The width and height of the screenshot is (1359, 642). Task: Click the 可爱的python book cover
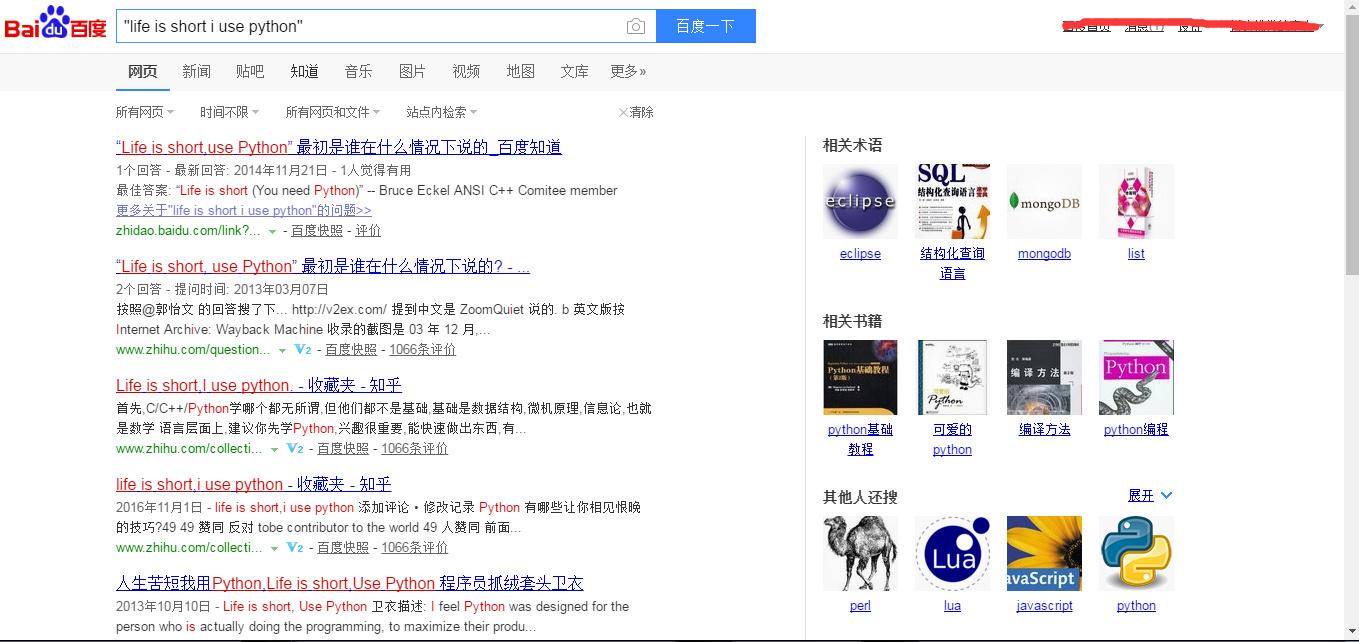(952, 377)
